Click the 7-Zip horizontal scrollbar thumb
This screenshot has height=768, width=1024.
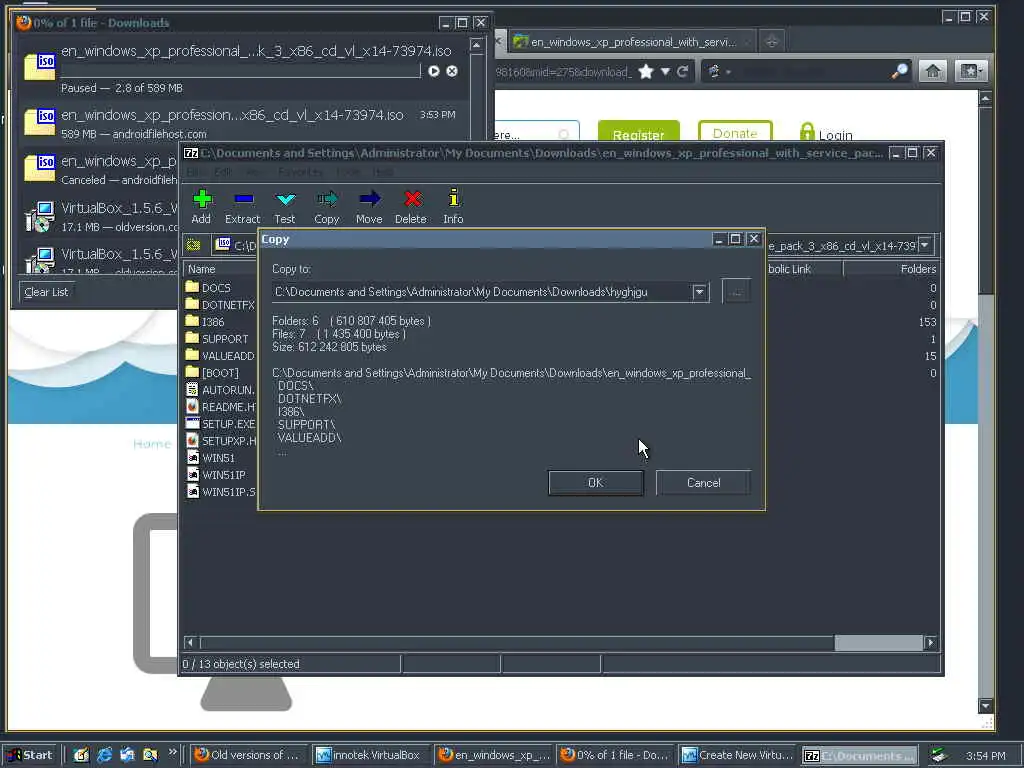click(x=878, y=643)
